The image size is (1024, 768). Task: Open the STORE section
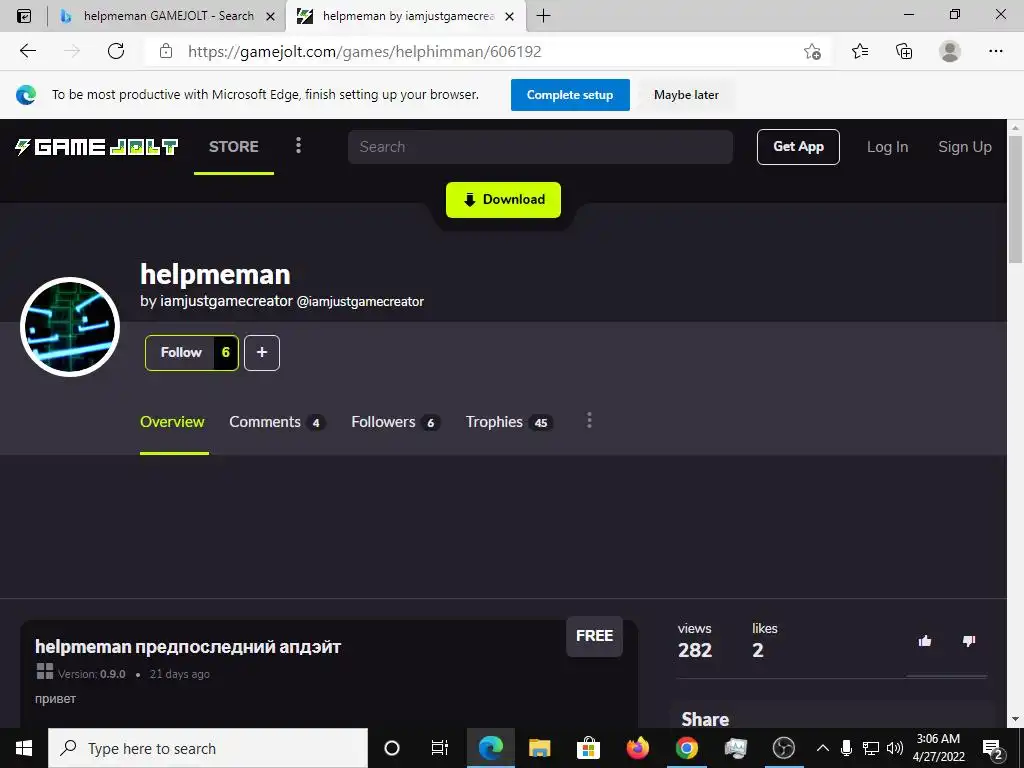pos(234,146)
